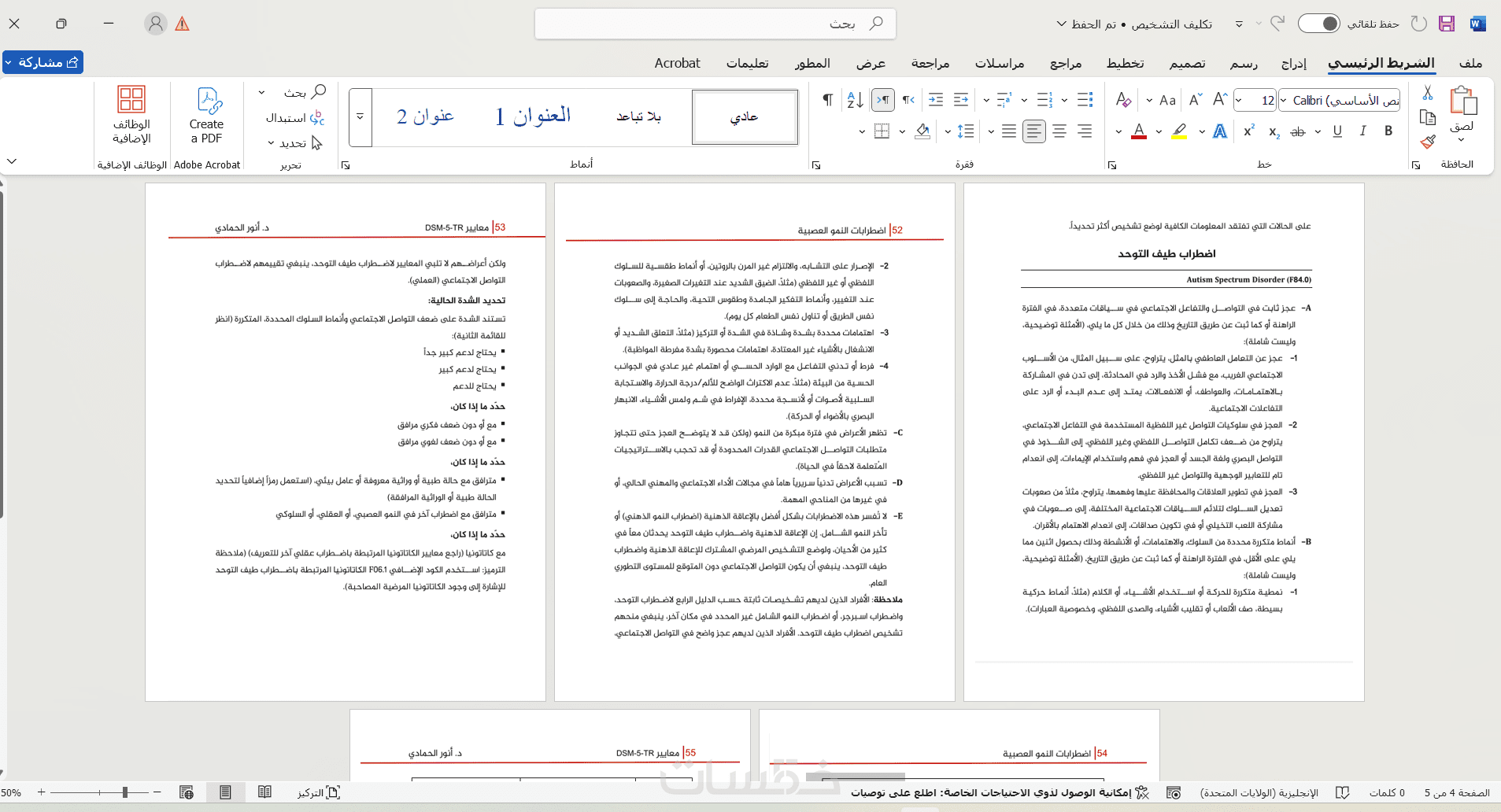
Task: Open Customize Quick Access Toolbar dropdown
Action: (1239, 24)
